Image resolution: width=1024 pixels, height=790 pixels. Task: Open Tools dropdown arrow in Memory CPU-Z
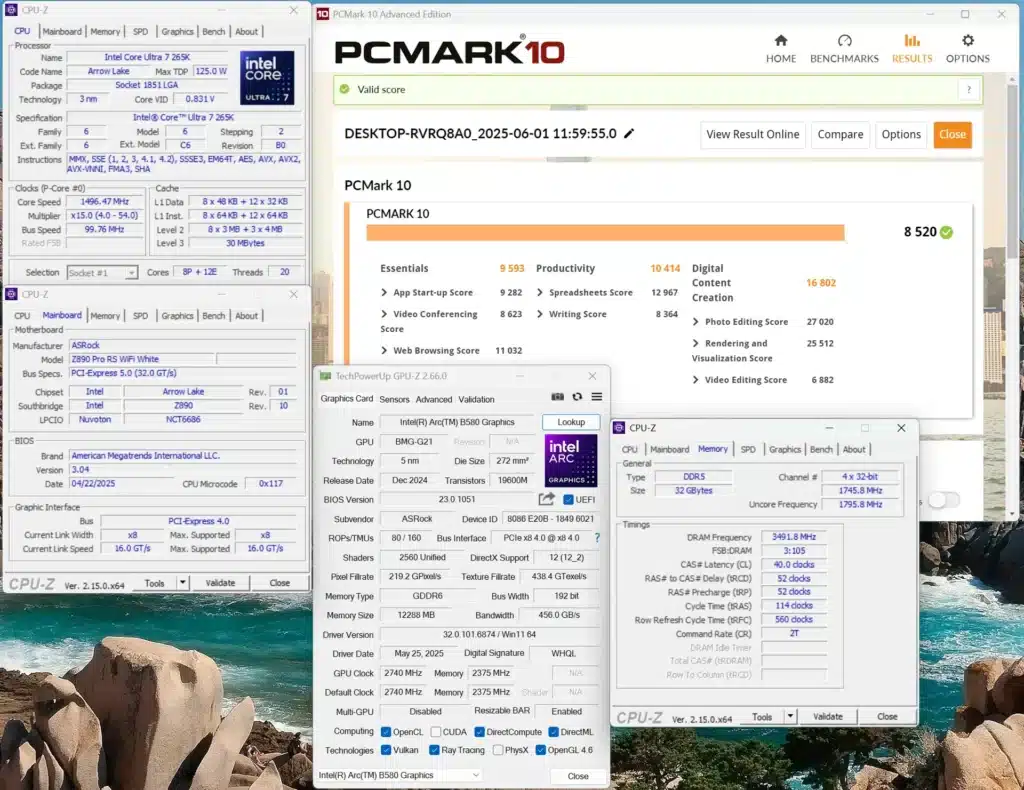click(x=790, y=717)
